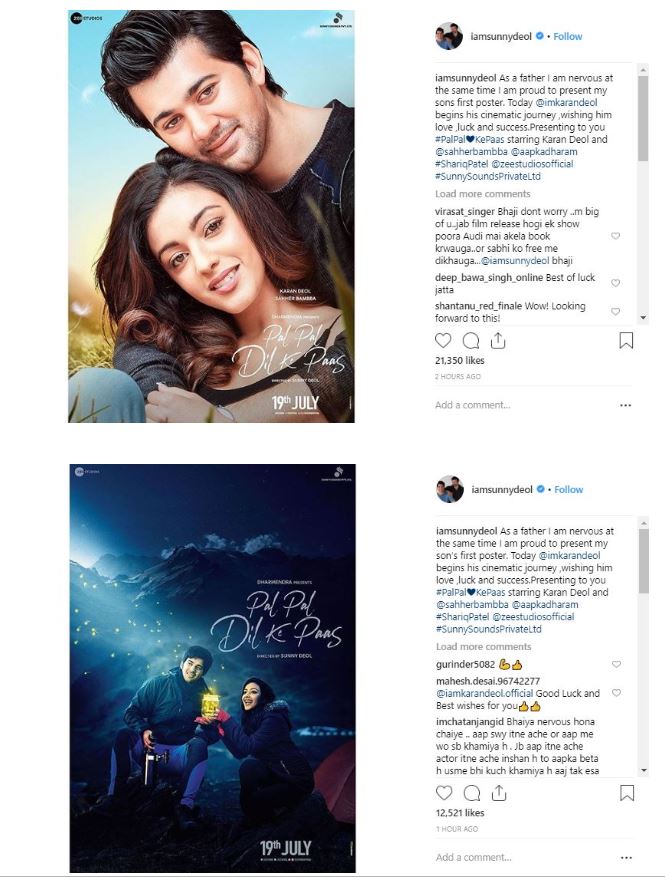Like deep_bawa_singh_online's comment heart
Image resolution: width=665 pixels, height=879 pixels.
coord(616,283)
